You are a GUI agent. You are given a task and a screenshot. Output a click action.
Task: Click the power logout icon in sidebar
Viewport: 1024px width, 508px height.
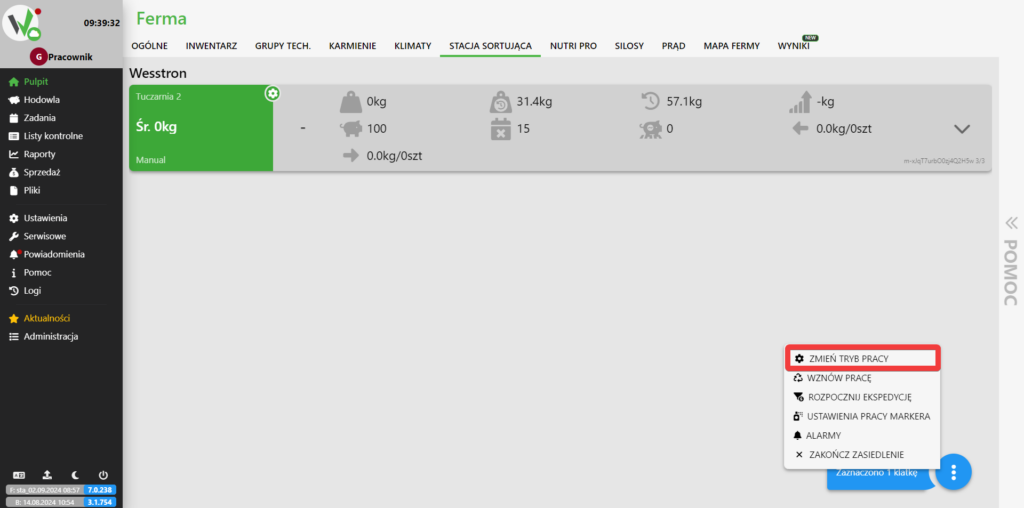[x=103, y=474]
